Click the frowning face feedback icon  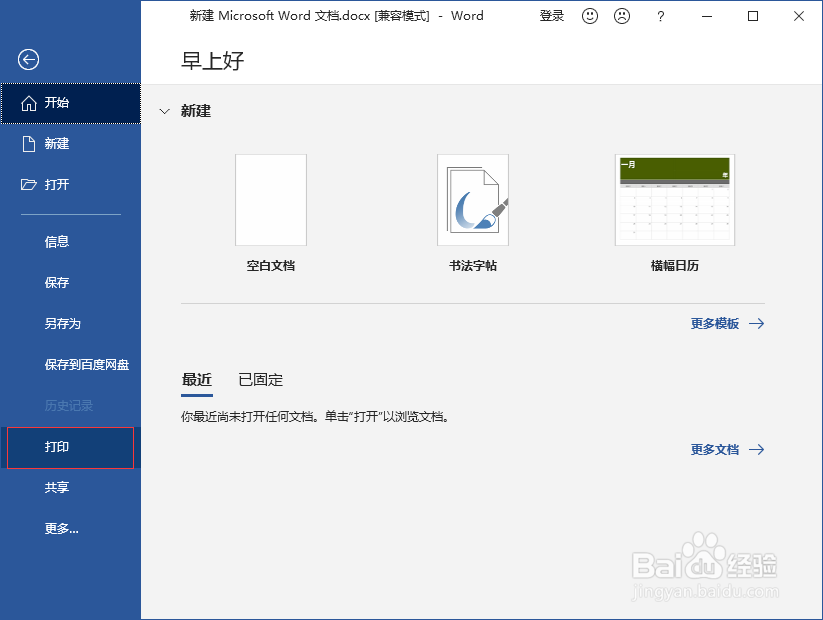(622, 16)
